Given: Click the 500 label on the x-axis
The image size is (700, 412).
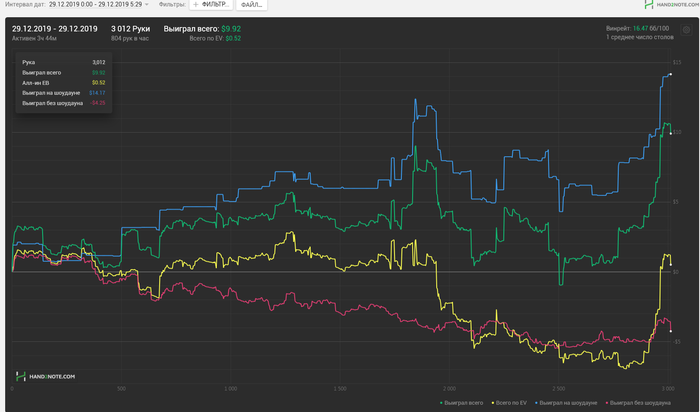Looking at the screenshot, I should (121, 389).
